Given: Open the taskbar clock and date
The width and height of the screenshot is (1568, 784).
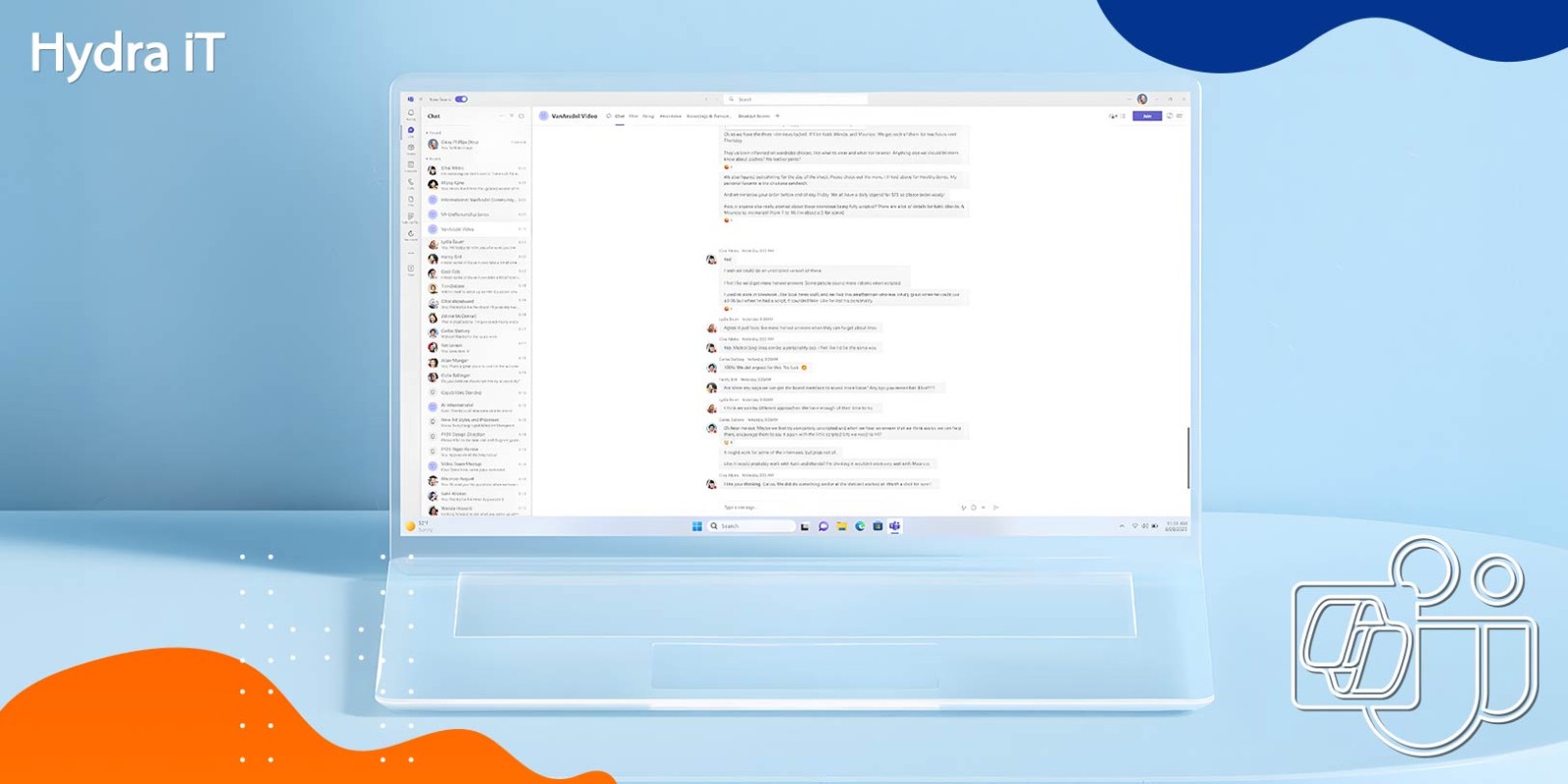Looking at the screenshot, I should coord(1176,526).
